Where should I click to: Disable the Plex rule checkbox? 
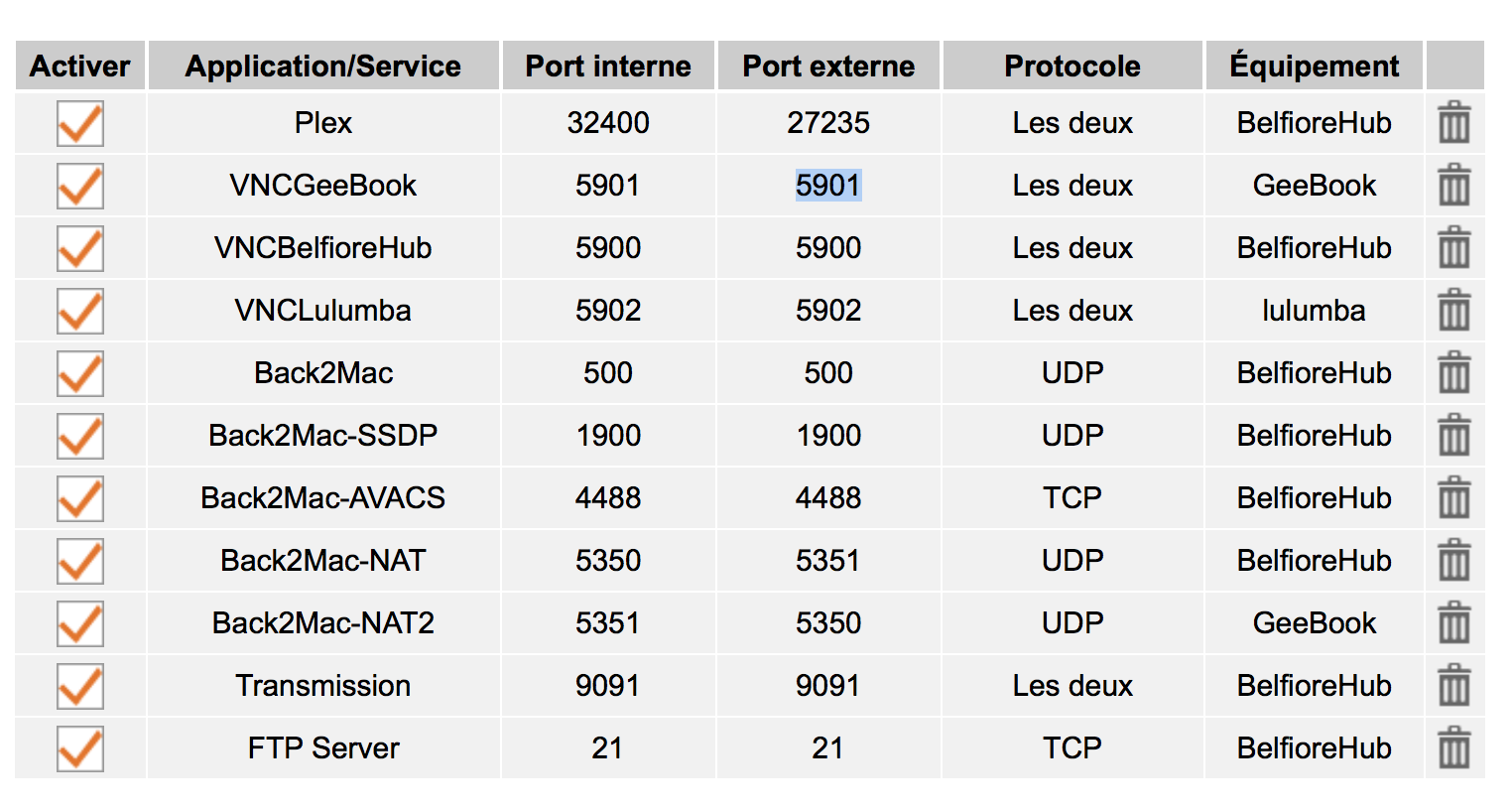(80, 123)
